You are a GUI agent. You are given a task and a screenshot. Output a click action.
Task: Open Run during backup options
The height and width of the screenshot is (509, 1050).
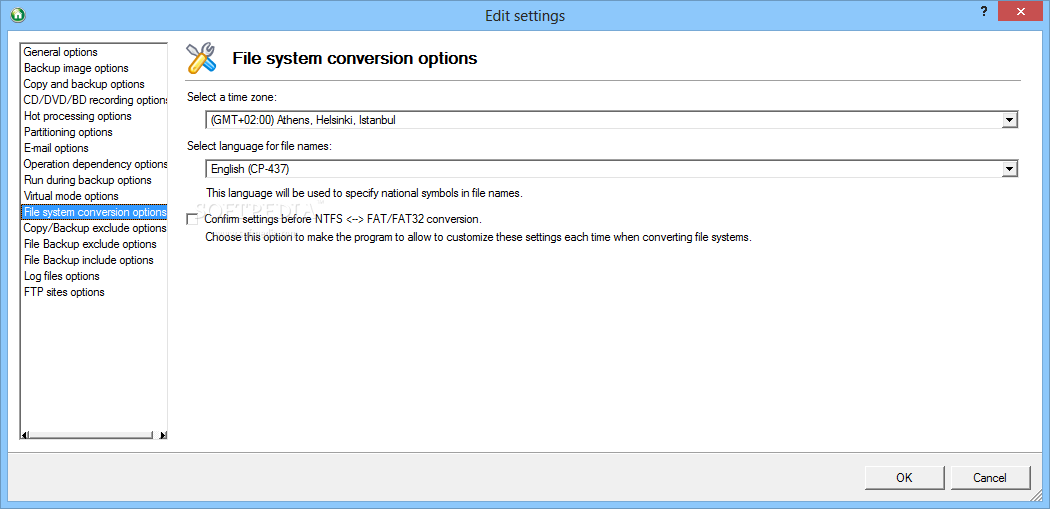(x=94, y=180)
